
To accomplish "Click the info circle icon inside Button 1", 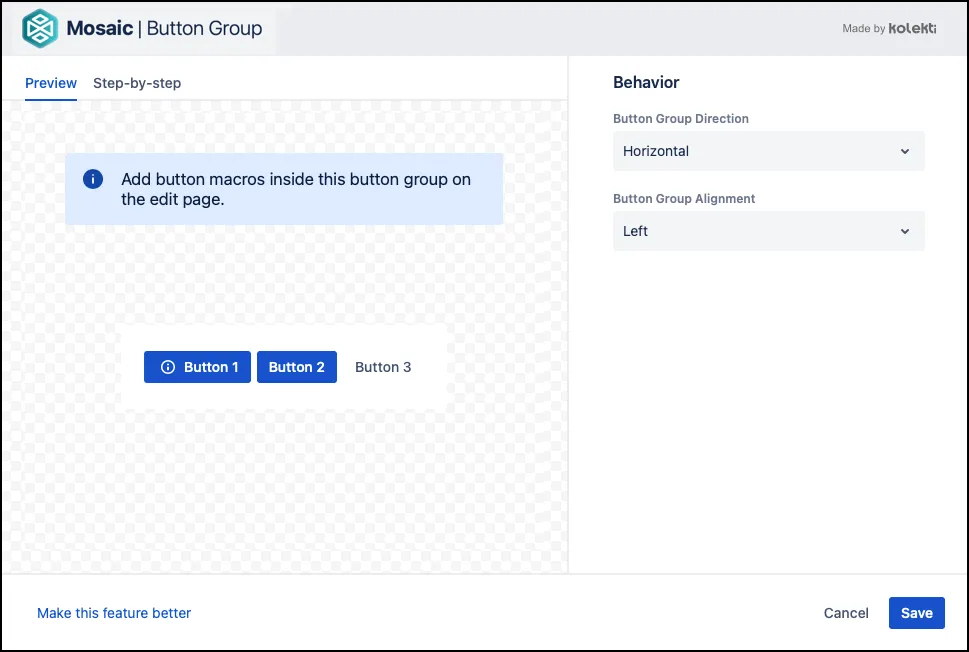I will click(x=167, y=367).
